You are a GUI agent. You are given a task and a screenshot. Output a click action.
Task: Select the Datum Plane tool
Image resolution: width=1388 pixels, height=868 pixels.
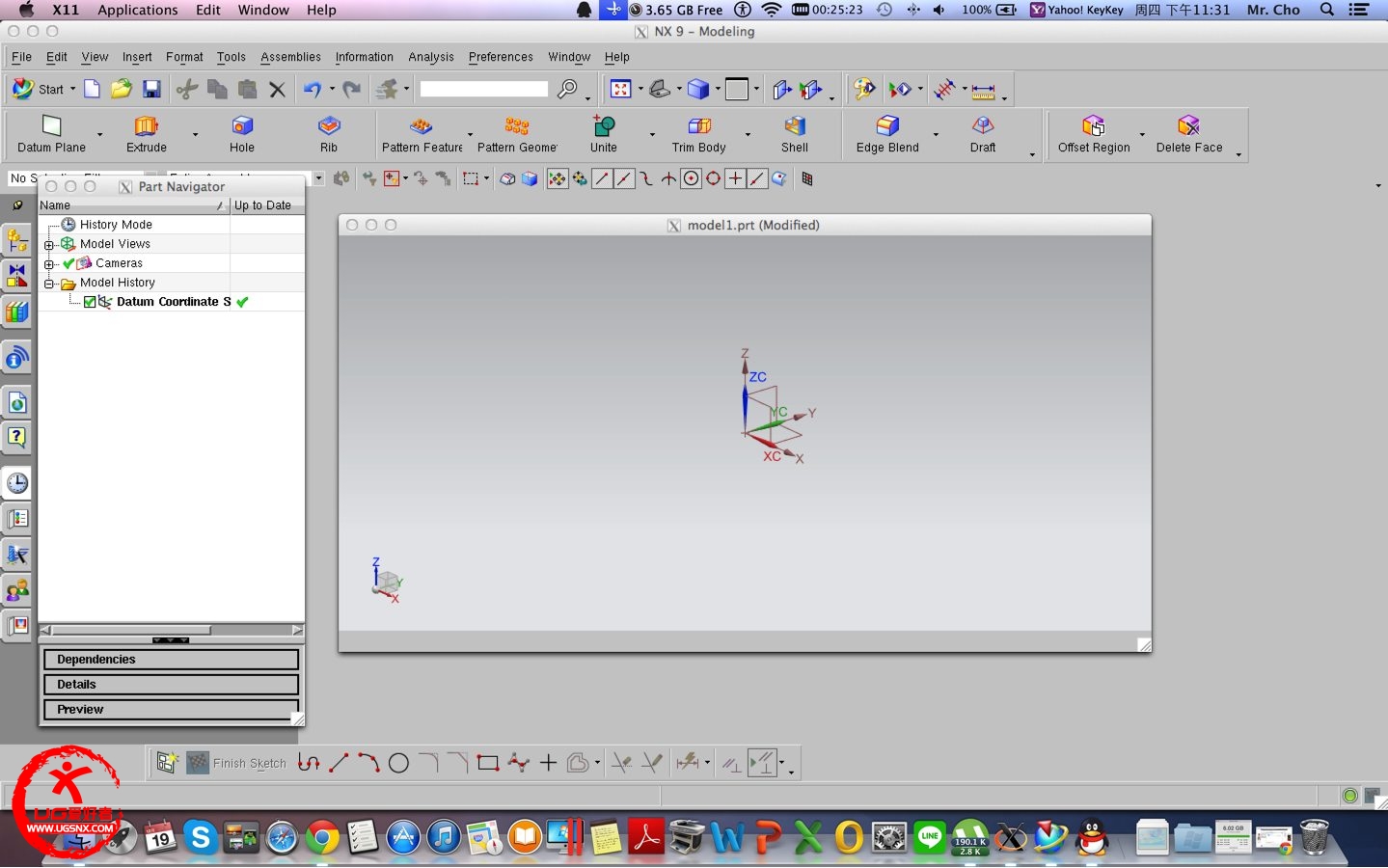(x=52, y=134)
